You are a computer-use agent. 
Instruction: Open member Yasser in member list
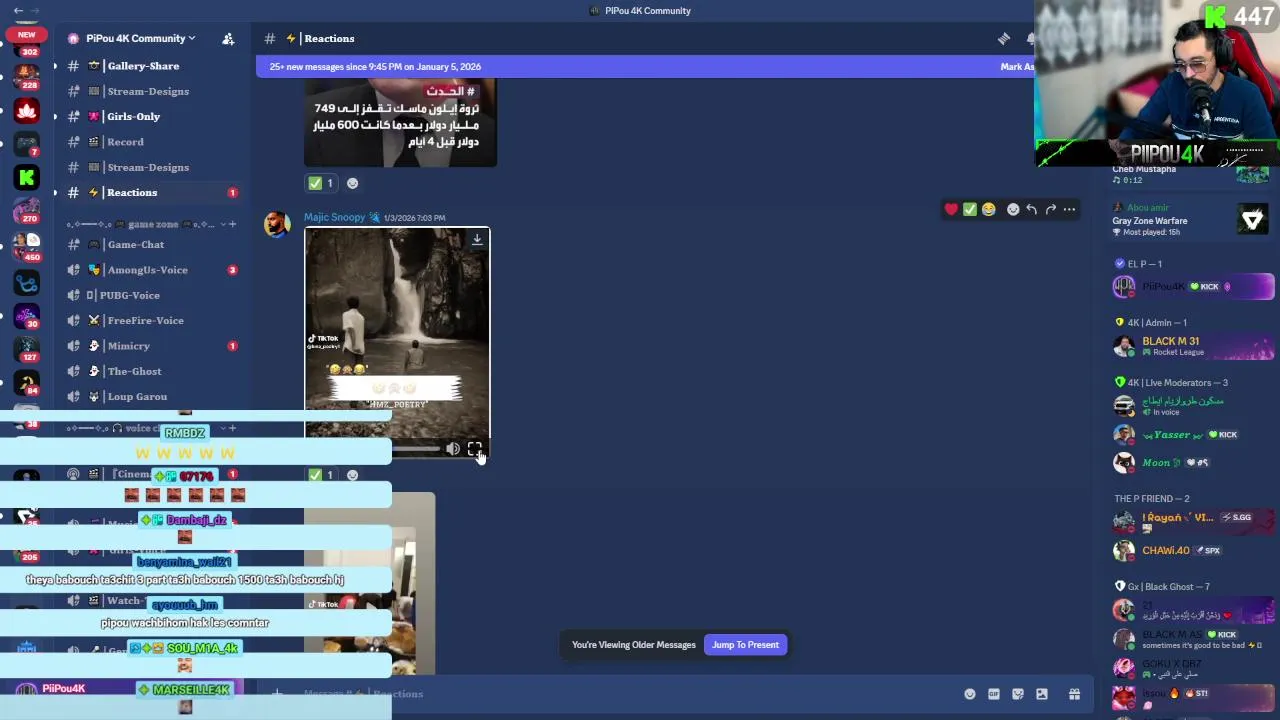[1192, 435]
